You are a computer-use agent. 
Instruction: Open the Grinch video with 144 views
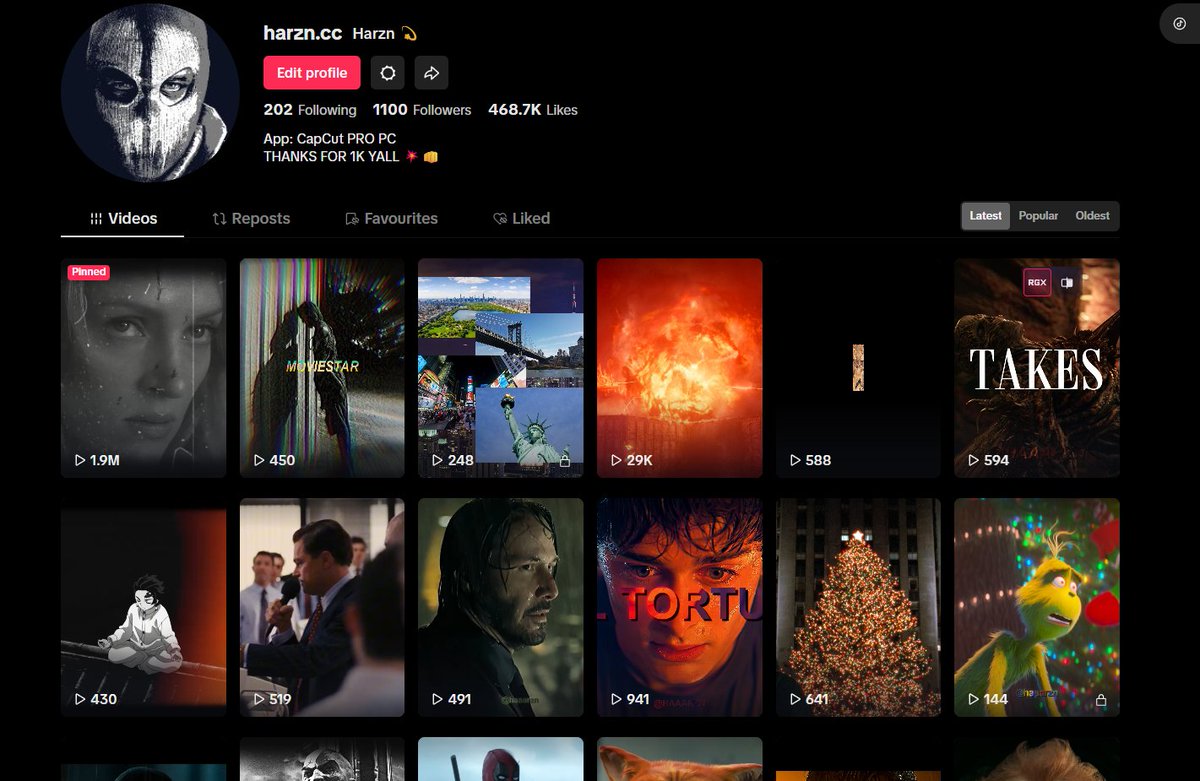coord(1037,607)
